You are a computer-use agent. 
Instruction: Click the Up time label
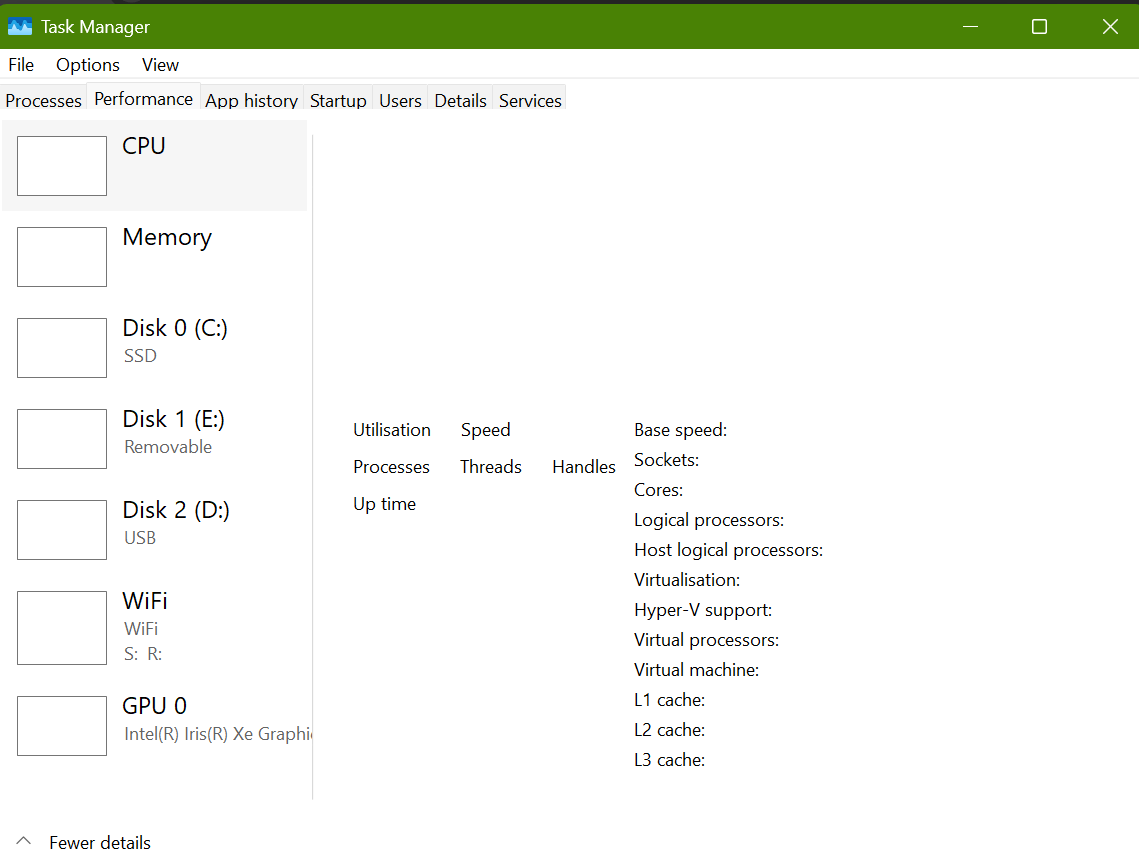click(x=384, y=504)
